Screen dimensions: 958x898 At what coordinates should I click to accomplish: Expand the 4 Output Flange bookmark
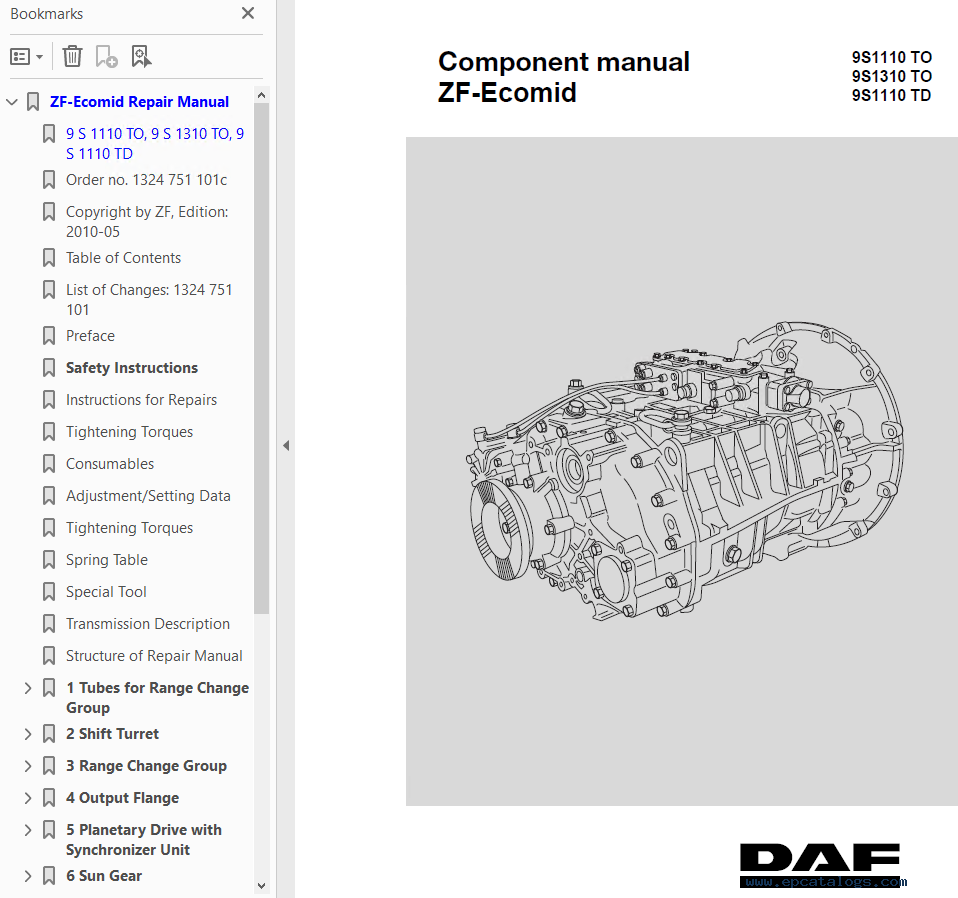(x=27, y=798)
